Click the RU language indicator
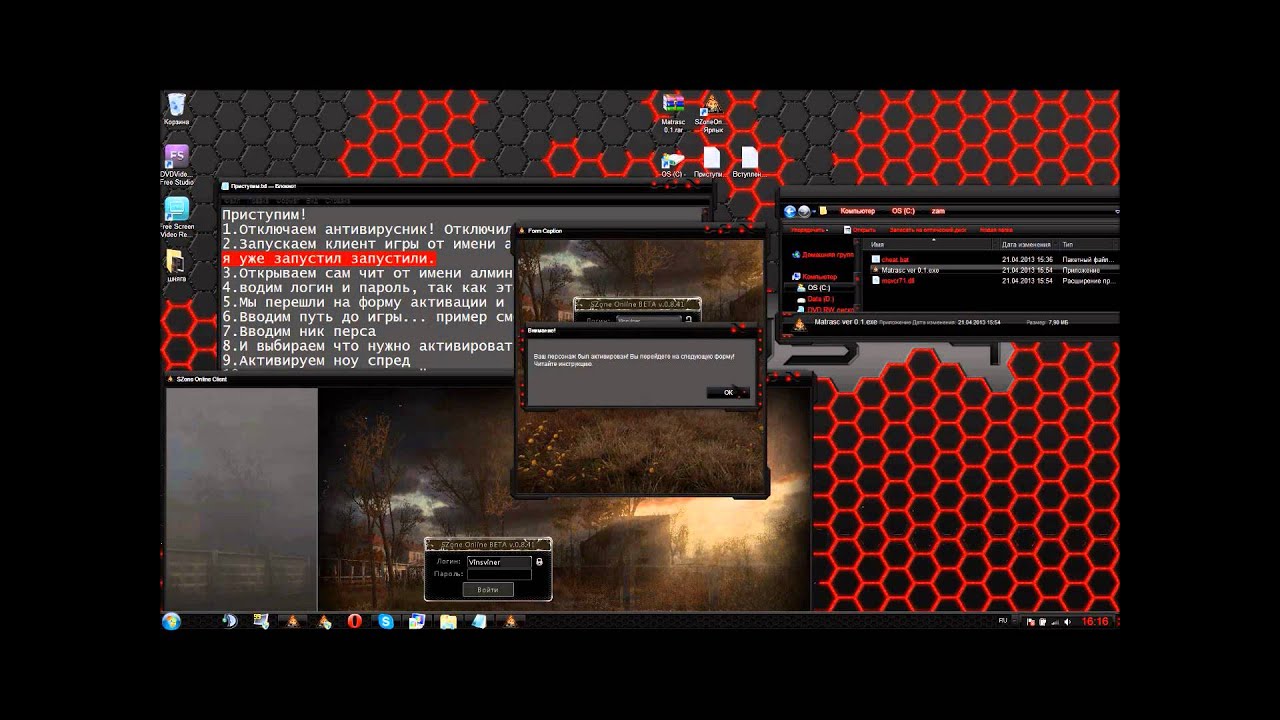 tap(1003, 621)
